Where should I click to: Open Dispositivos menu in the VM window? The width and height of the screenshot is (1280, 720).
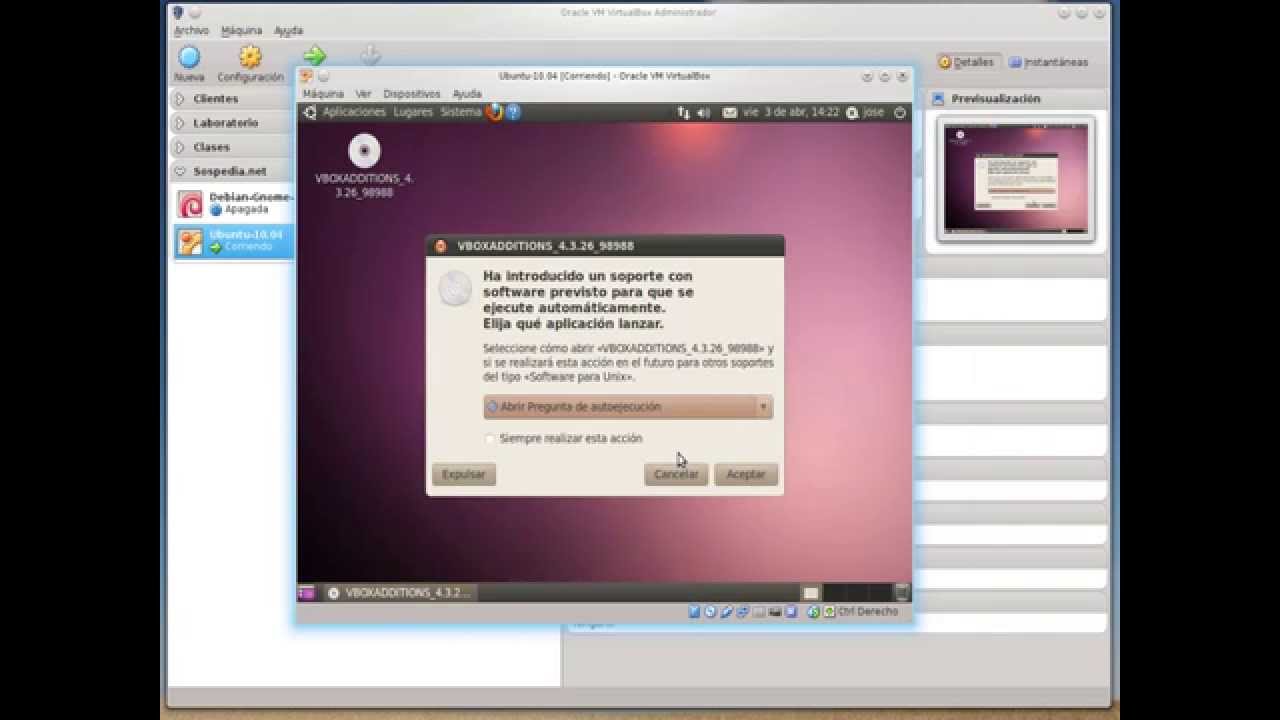[x=412, y=94]
